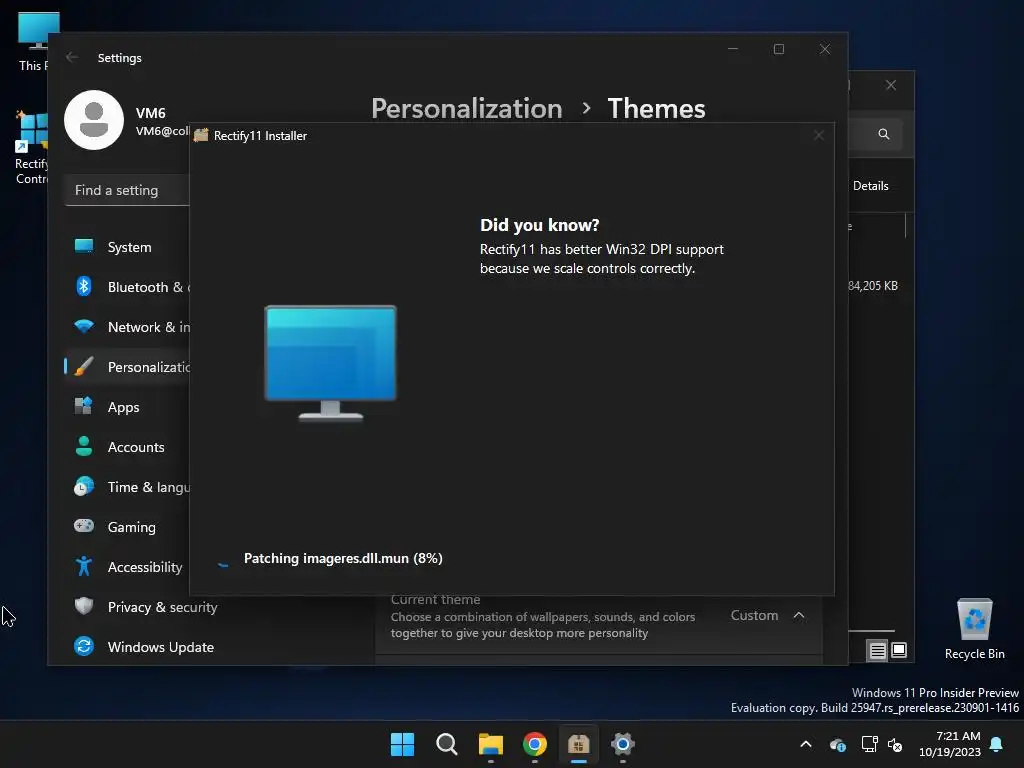The height and width of the screenshot is (768, 1024).
Task: Open the Bluetooth settings icon
Action: coord(84,286)
